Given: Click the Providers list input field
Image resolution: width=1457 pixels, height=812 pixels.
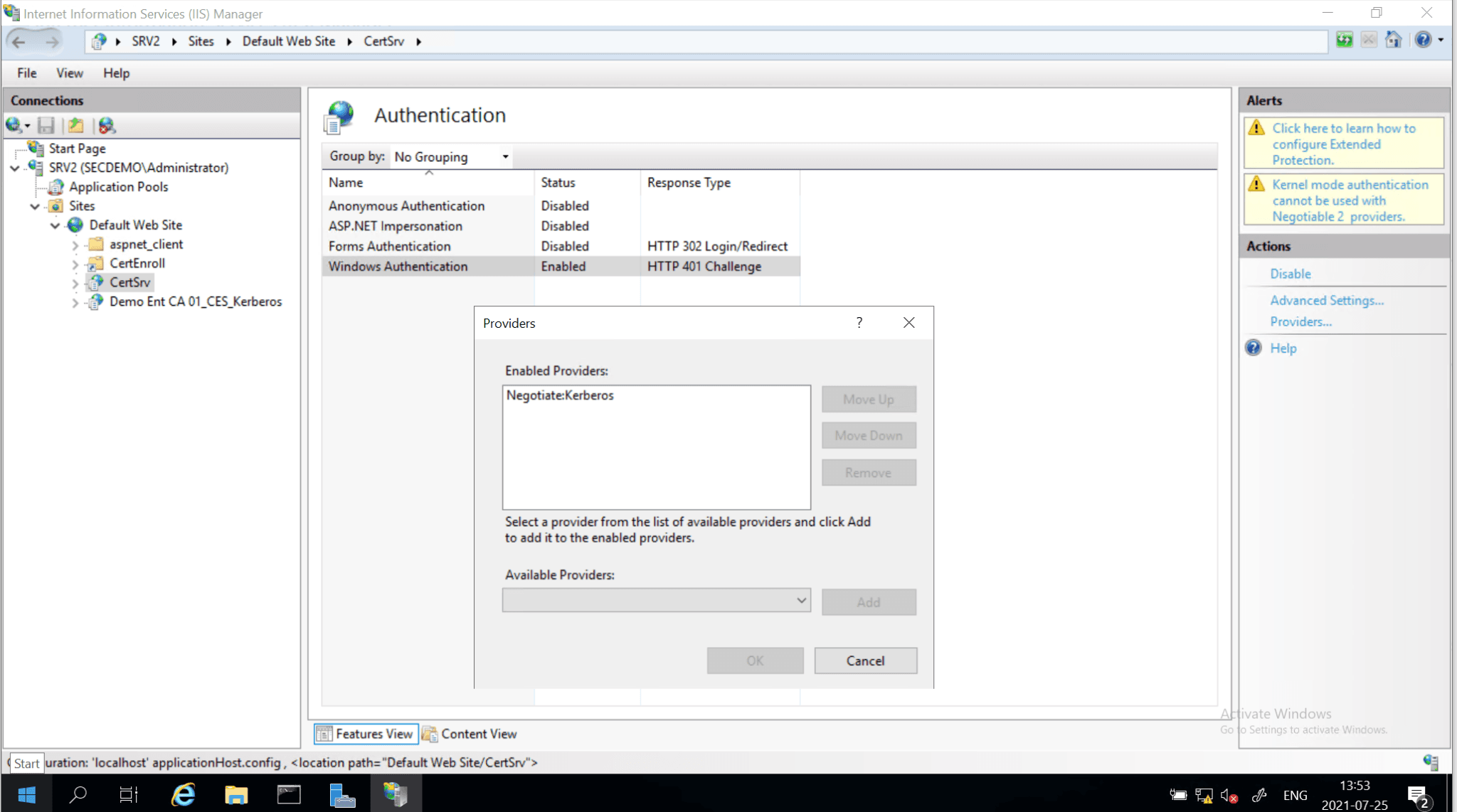Looking at the screenshot, I should click(x=655, y=600).
